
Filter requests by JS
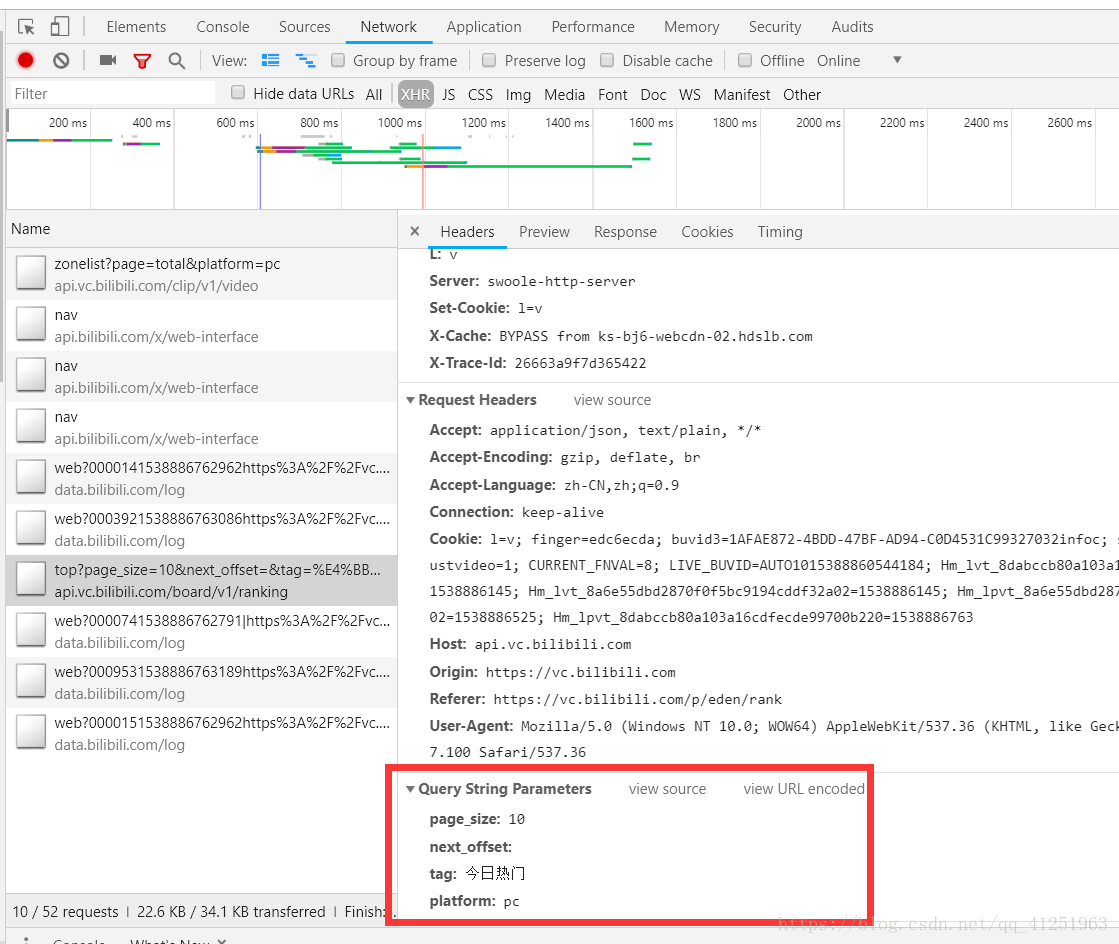point(448,94)
